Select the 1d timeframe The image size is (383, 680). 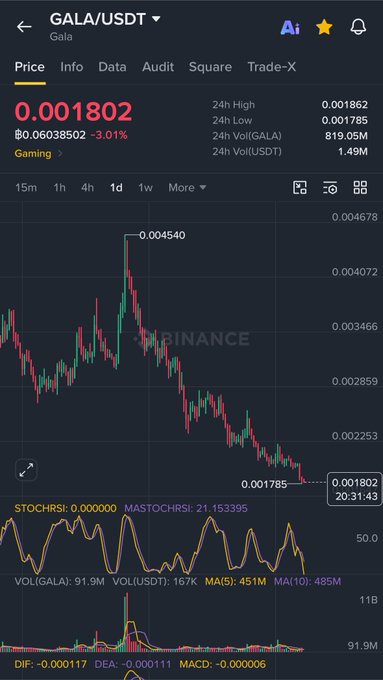pos(116,188)
